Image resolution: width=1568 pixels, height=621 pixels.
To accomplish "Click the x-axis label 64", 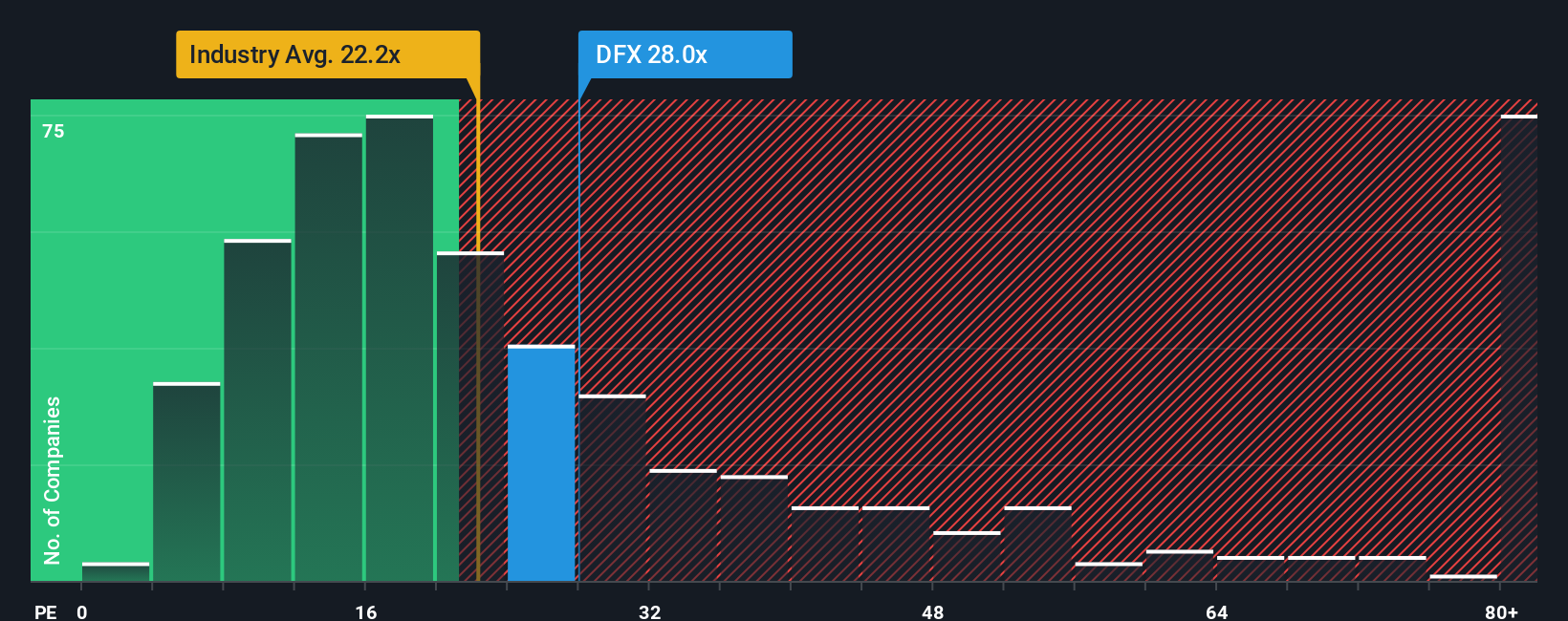I will tap(1216, 611).
